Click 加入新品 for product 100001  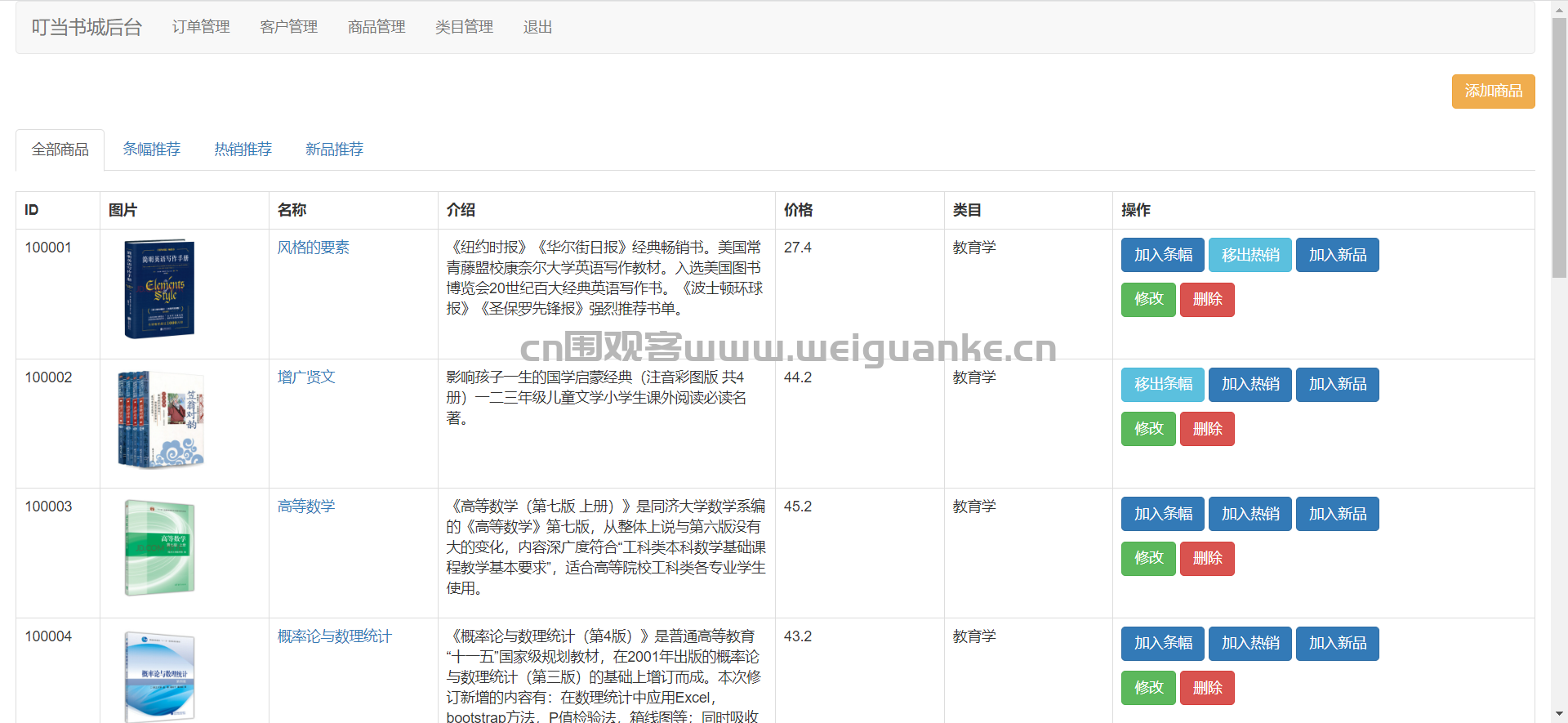click(1338, 255)
